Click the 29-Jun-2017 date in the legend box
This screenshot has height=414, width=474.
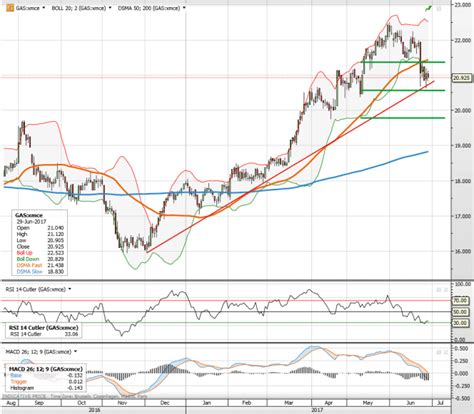click(31, 221)
